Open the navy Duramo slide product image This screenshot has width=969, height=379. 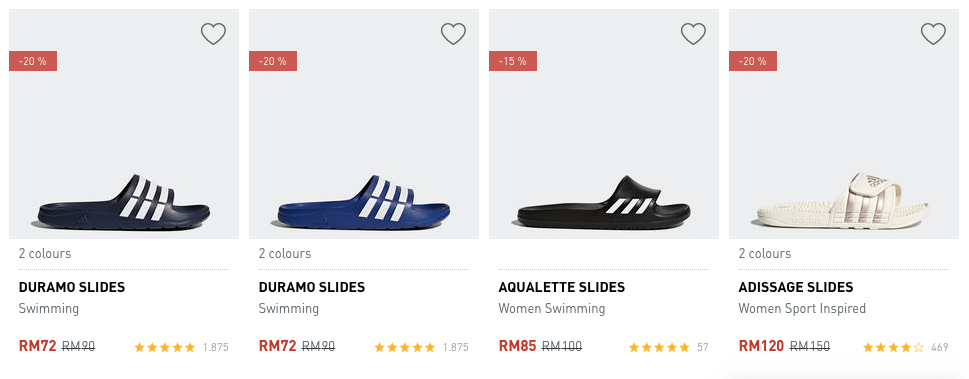point(124,124)
